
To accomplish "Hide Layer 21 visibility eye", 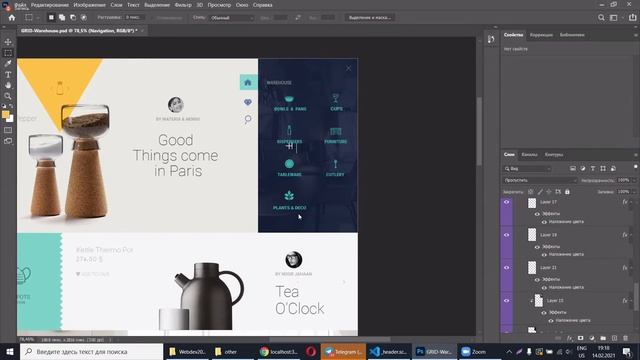I will [507, 268].
